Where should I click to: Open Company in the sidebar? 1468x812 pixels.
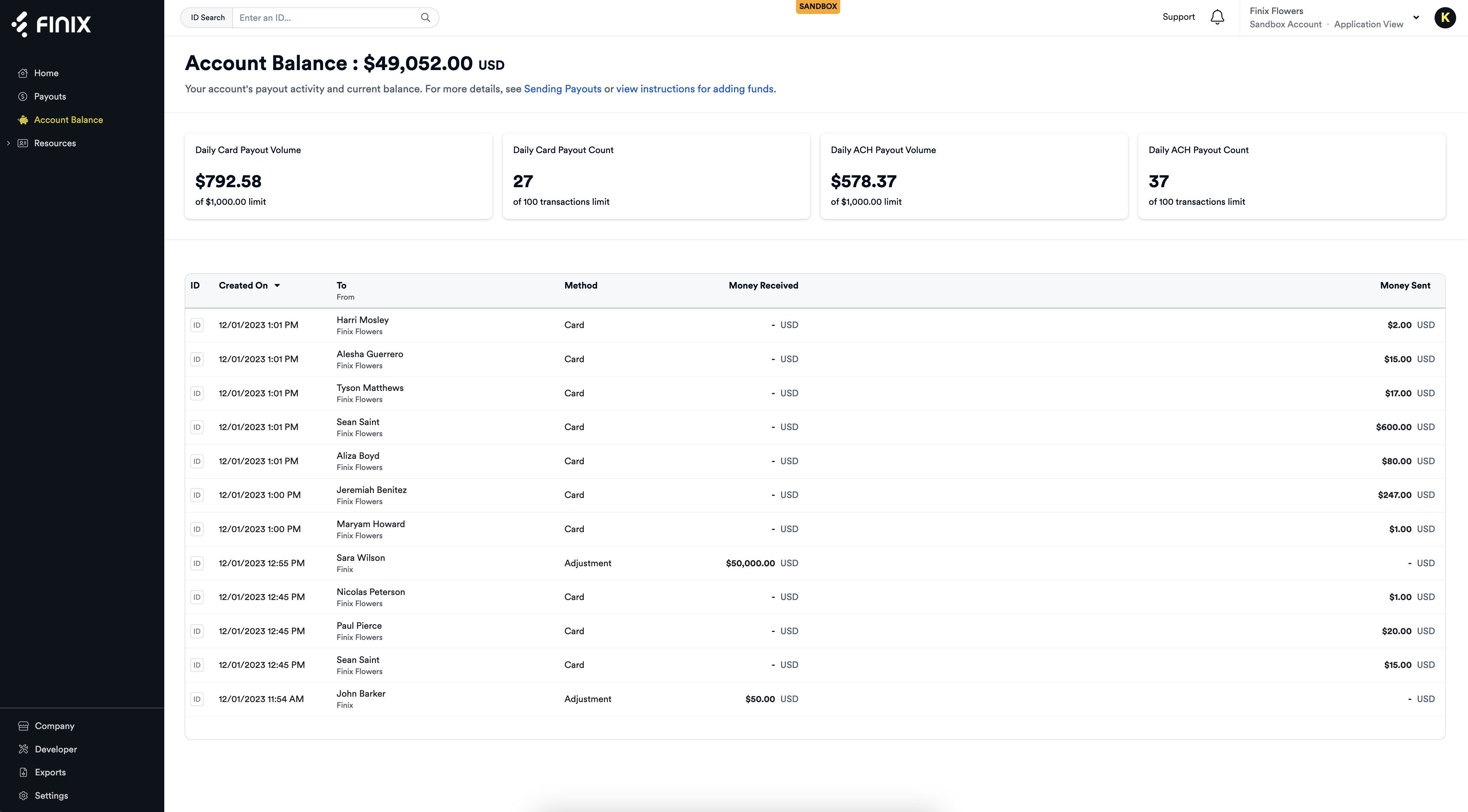(x=55, y=726)
